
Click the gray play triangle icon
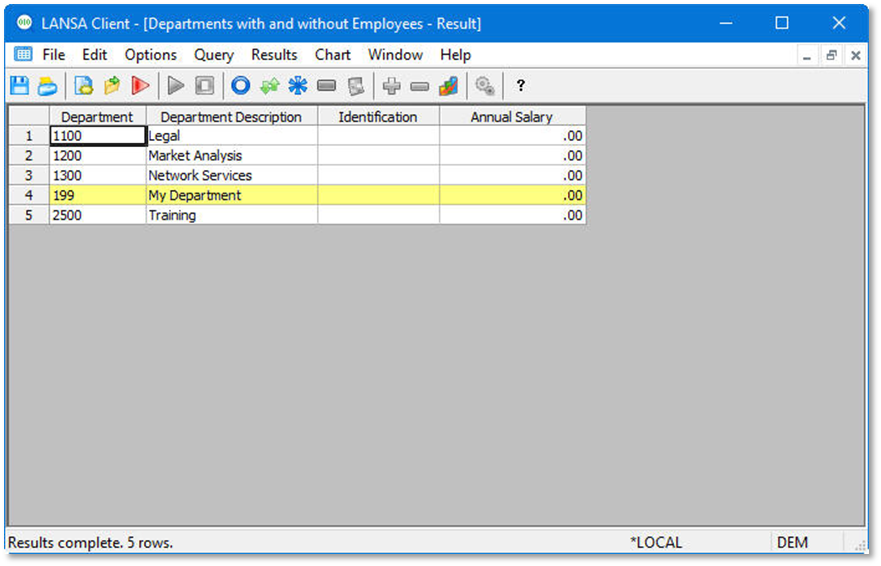pos(176,86)
